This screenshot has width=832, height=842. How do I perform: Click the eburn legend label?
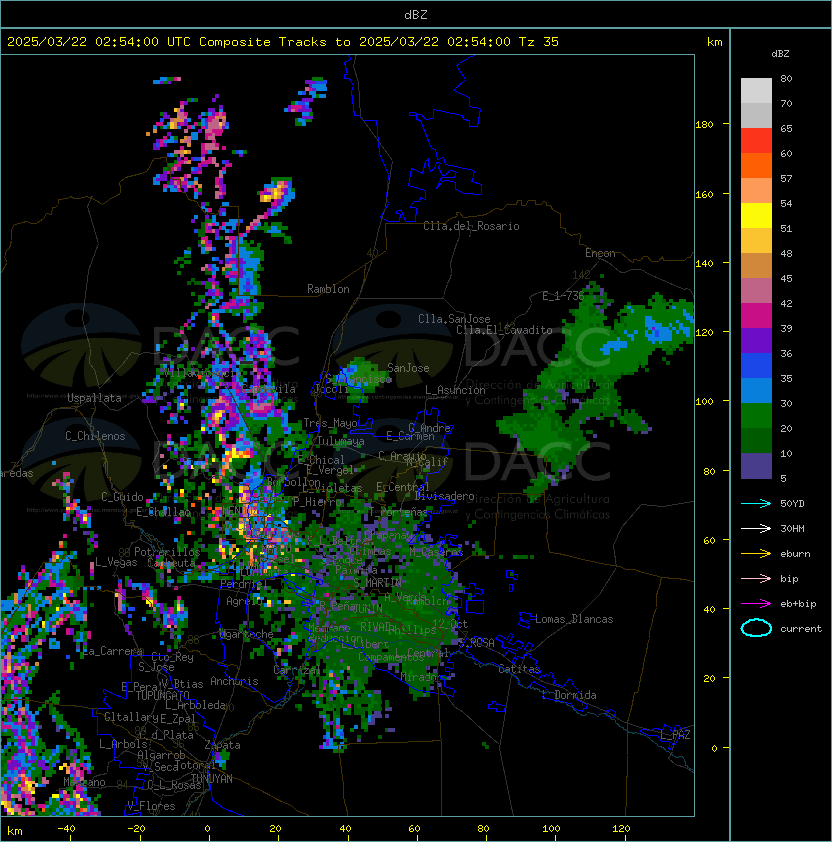tap(795, 554)
